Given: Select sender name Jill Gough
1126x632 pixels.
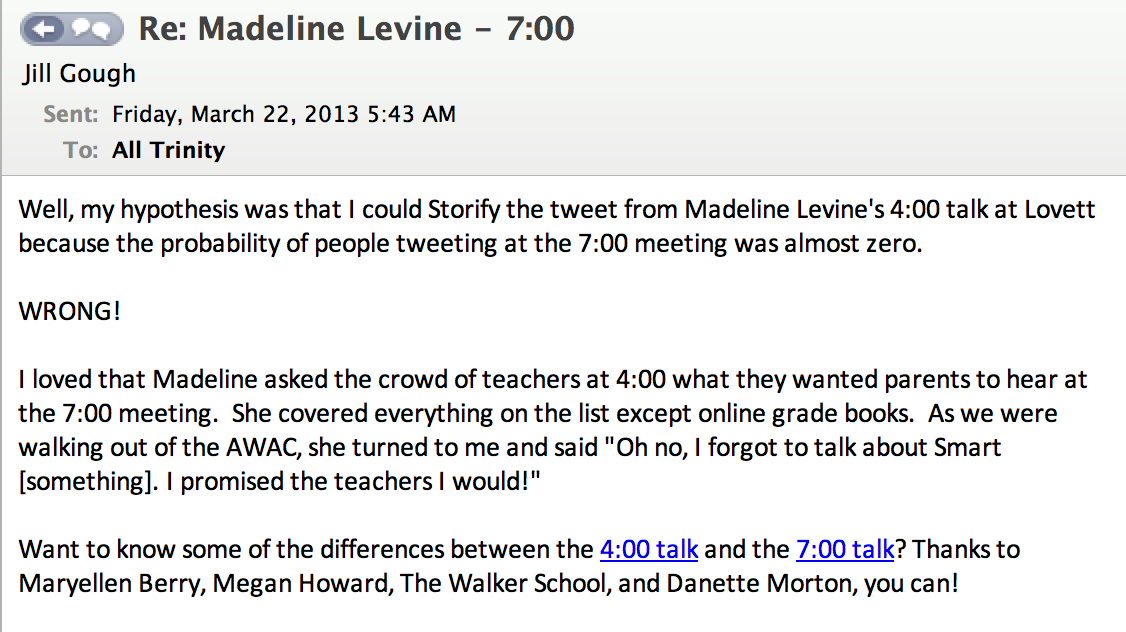Looking at the screenshot, I should (x=79, y=74).
